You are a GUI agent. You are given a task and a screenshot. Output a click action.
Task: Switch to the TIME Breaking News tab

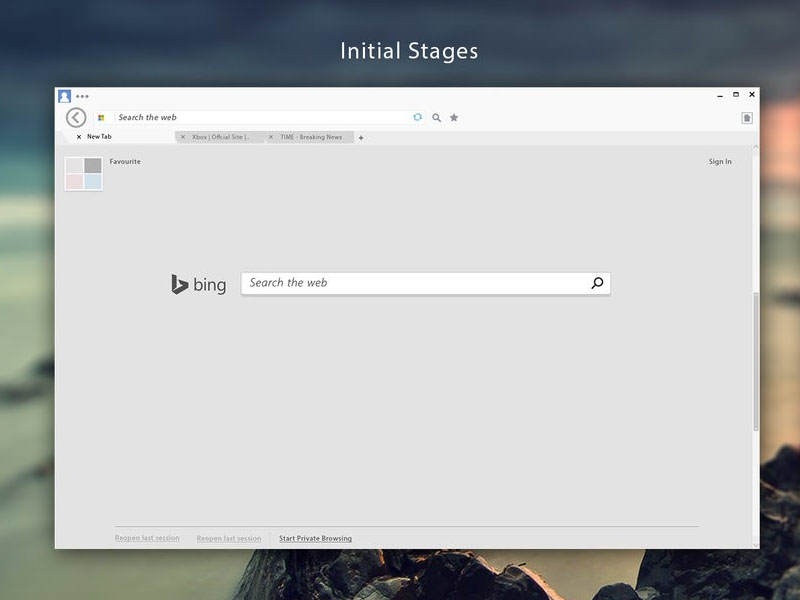coord(311,137)
